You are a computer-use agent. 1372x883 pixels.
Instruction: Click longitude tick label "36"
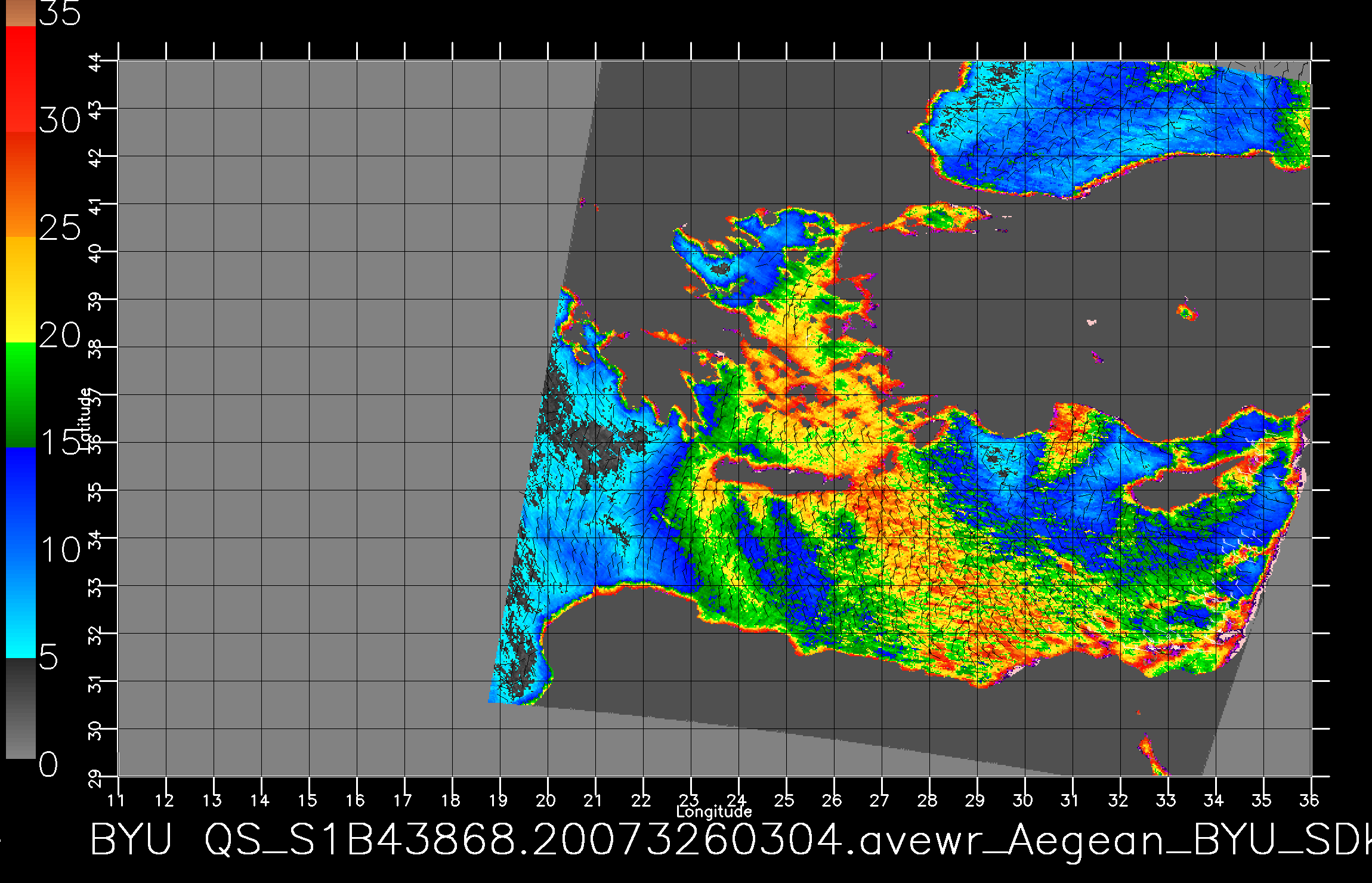click(1309, 800)
